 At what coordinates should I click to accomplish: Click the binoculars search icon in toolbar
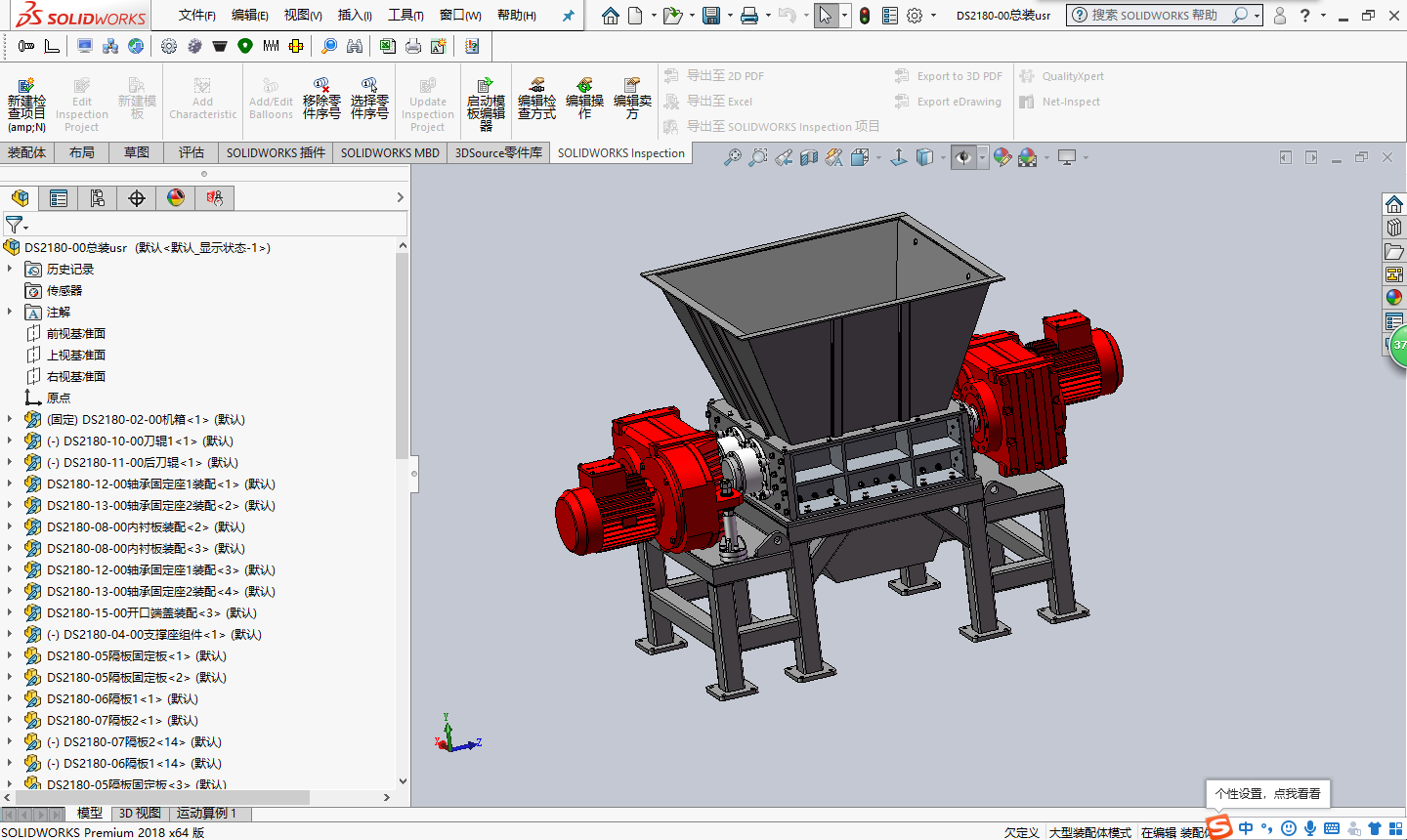(x=355, y=46)
